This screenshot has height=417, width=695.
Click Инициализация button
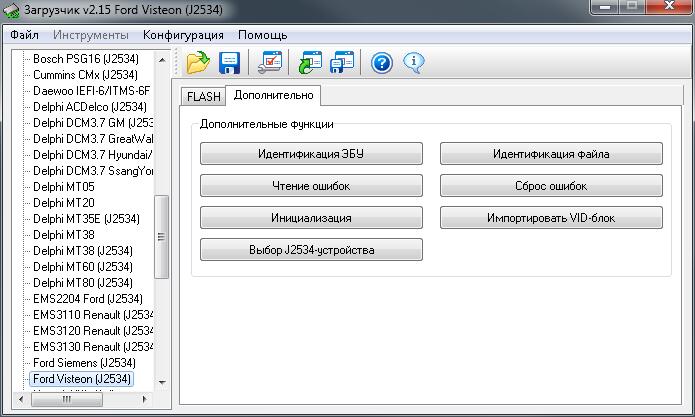(311, 218)
